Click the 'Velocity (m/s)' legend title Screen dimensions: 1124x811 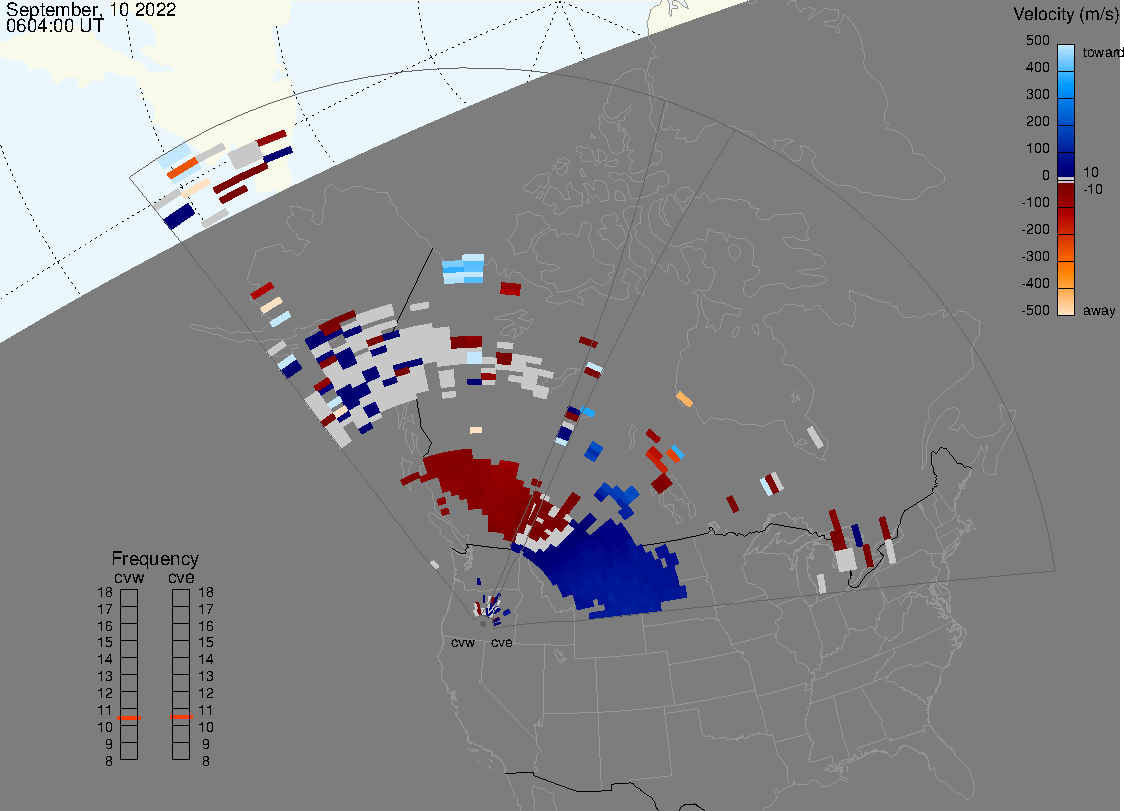click(x=1064, y=14)
